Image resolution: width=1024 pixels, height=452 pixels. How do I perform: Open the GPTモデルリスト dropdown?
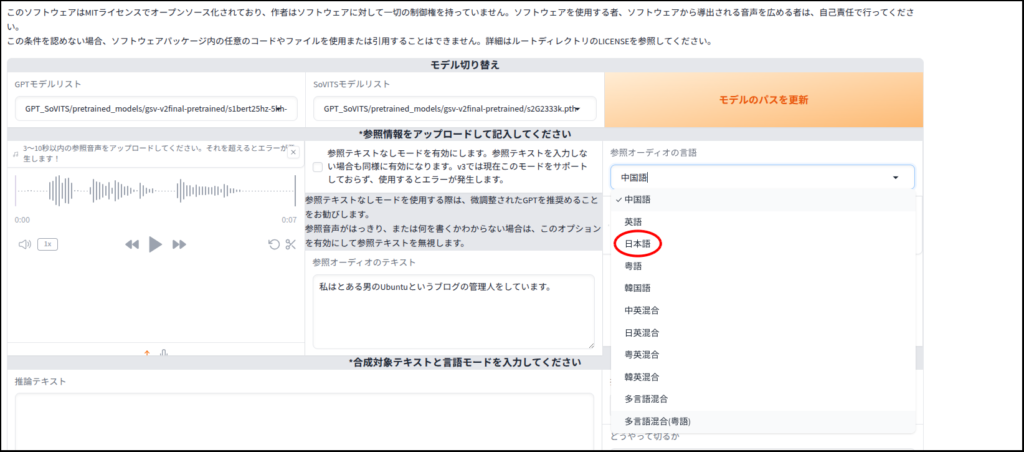[x=156, y=108]
